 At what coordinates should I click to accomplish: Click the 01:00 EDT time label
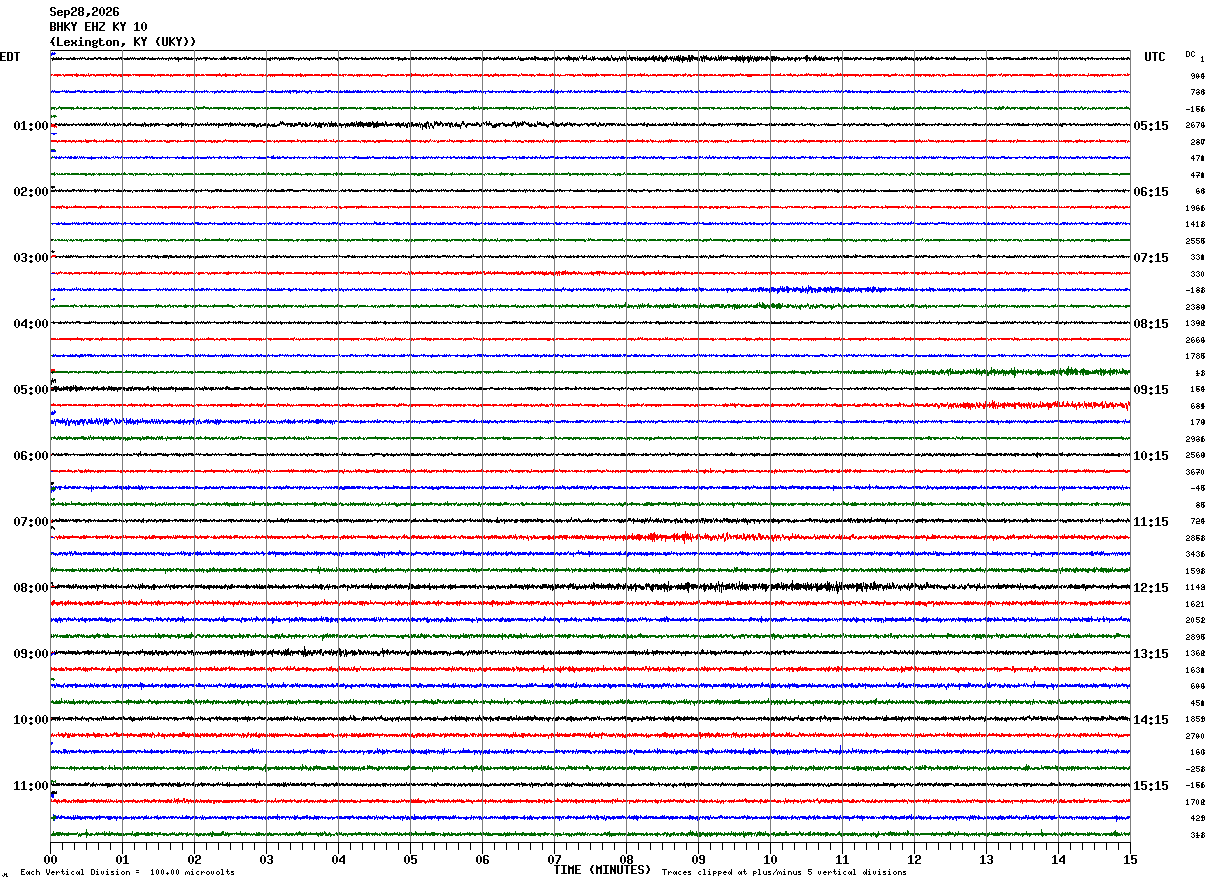[31, 126]
